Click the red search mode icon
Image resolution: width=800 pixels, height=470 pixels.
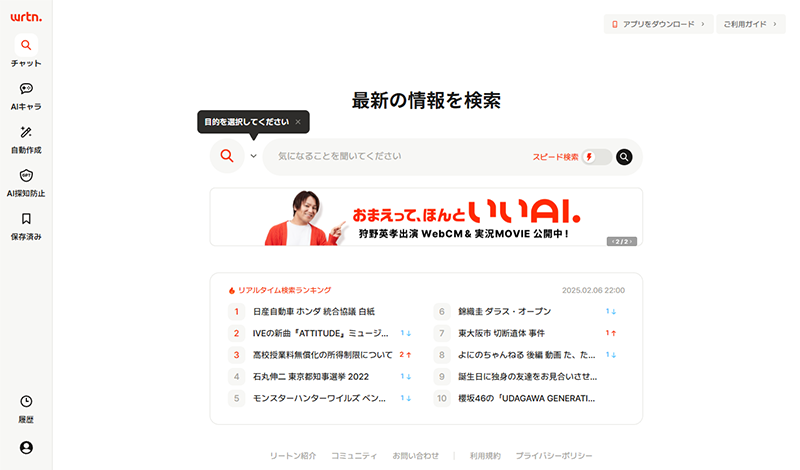coord(227,156)
